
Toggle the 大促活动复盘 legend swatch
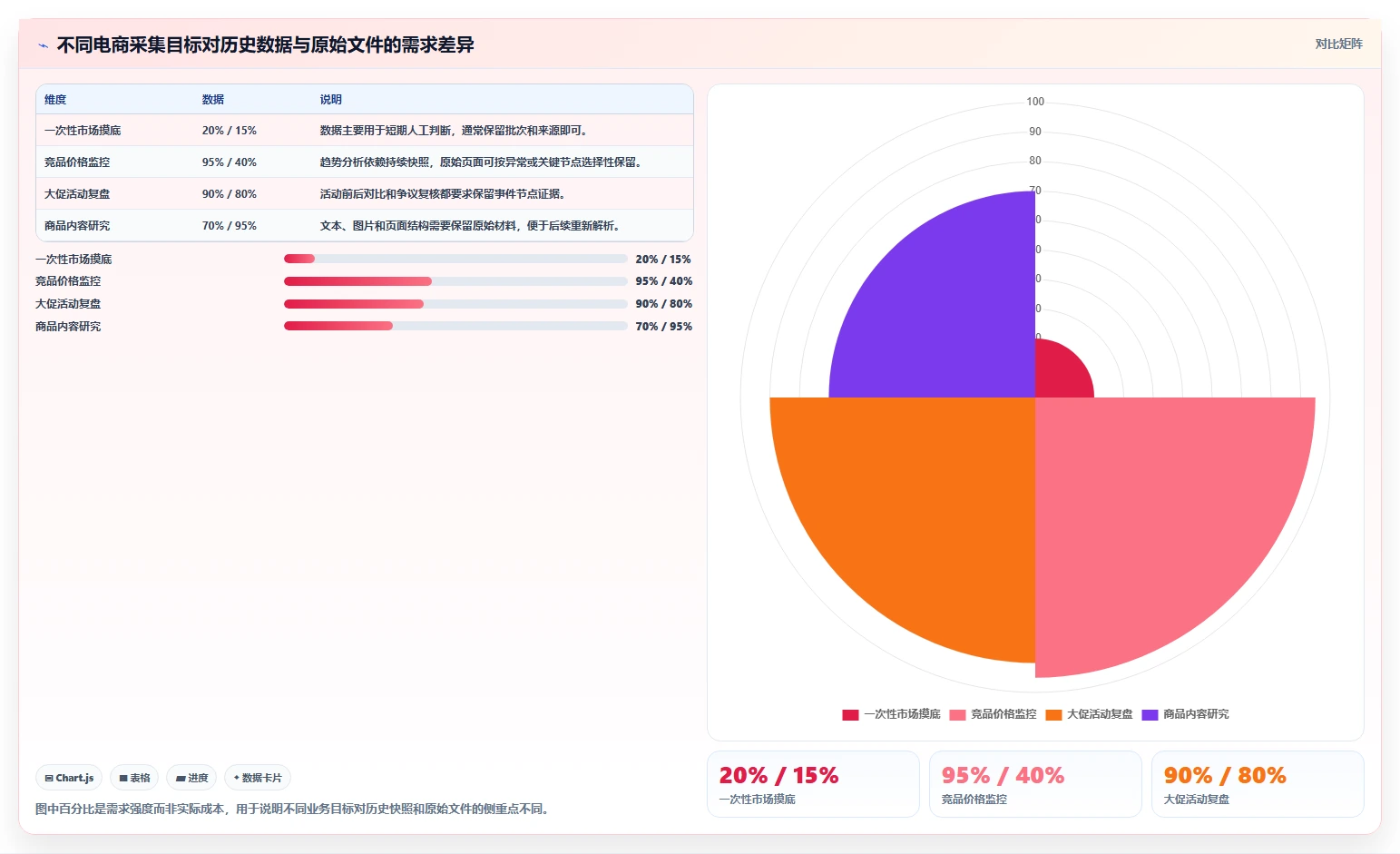click(x=1053, y=714)
